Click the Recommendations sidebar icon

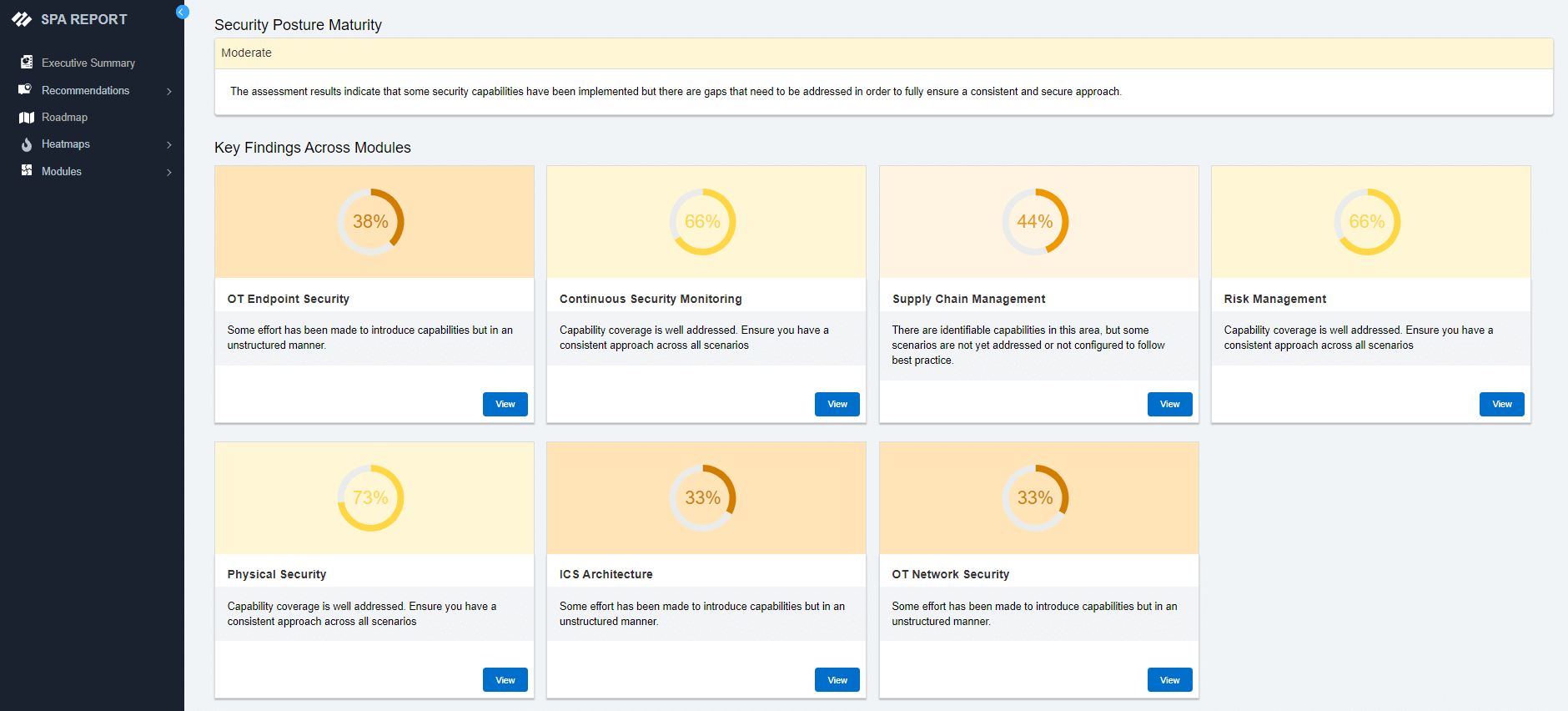point(25,90)
